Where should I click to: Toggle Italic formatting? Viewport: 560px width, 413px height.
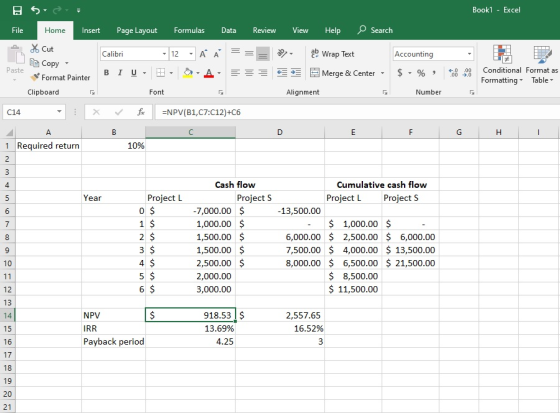(x=120, y=73)
